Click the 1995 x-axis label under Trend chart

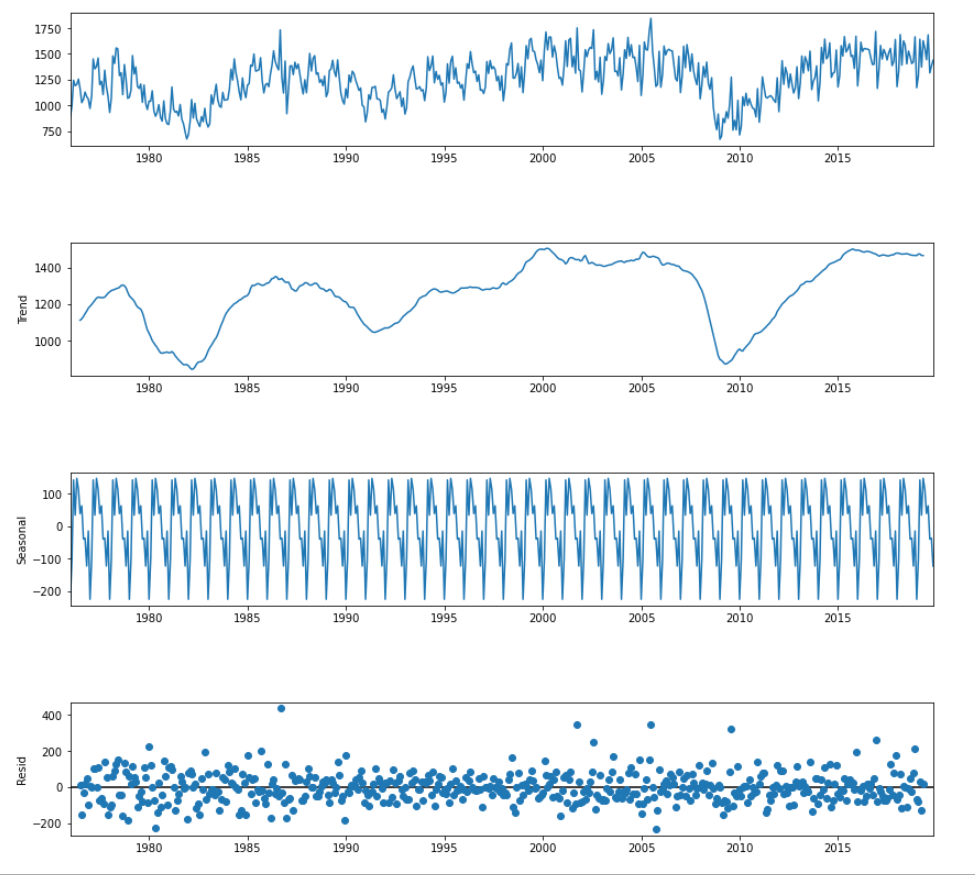(444, 388)
